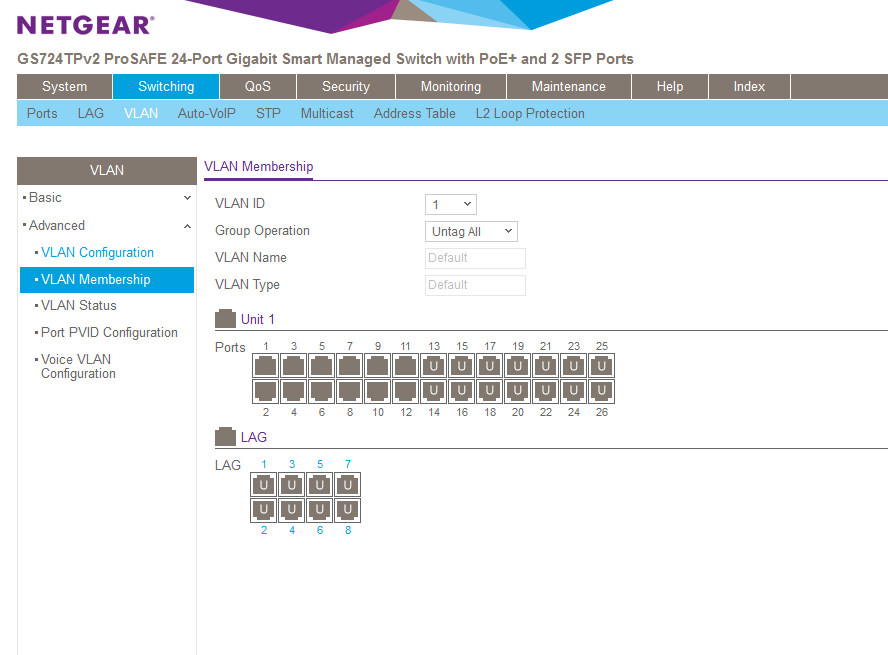
Task: Click port 25 icon in top row
Action: (x=602, y=366)
